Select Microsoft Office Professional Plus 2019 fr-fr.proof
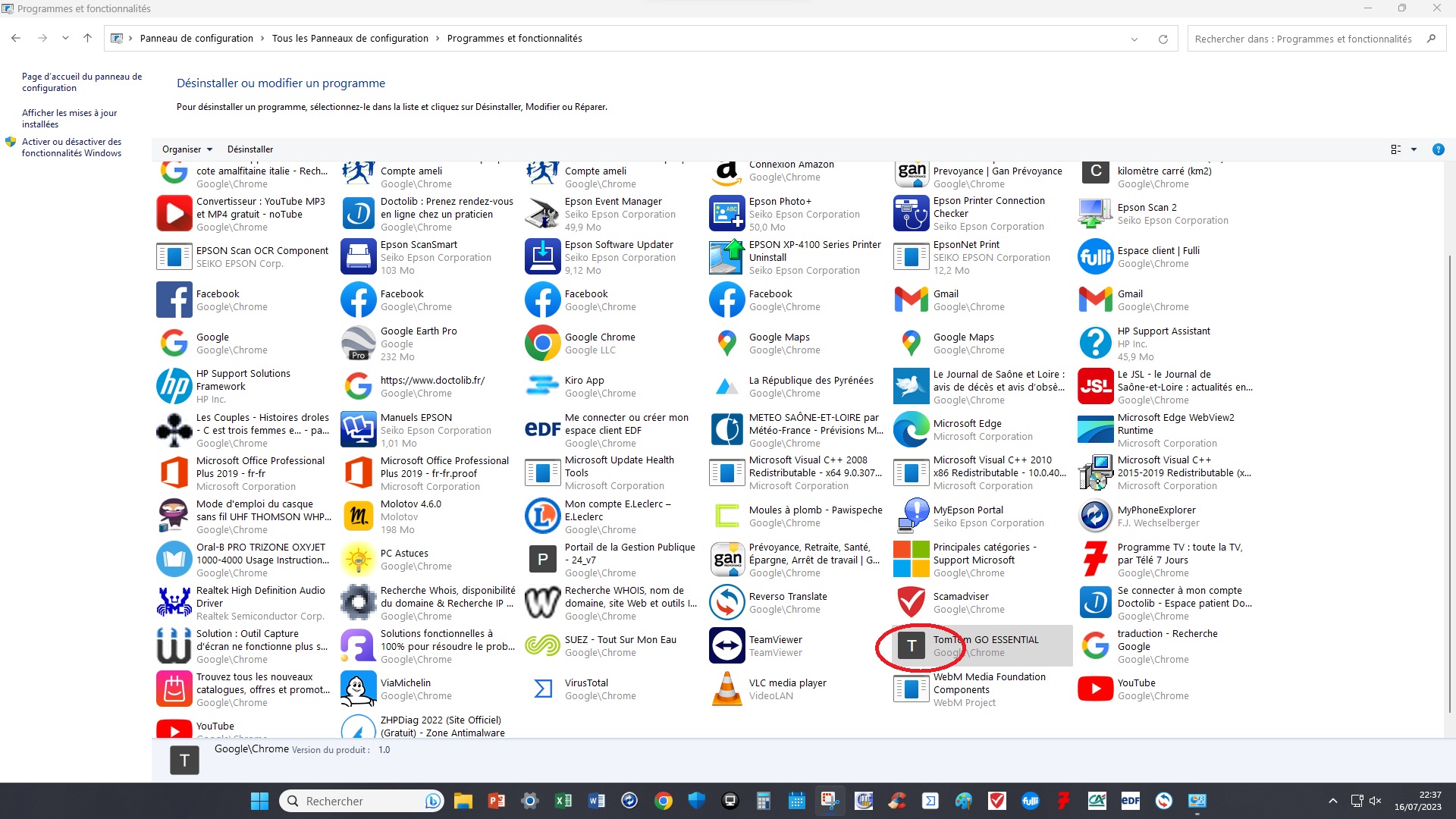The width and height of the screenshot is (1456, 819). 429,473
